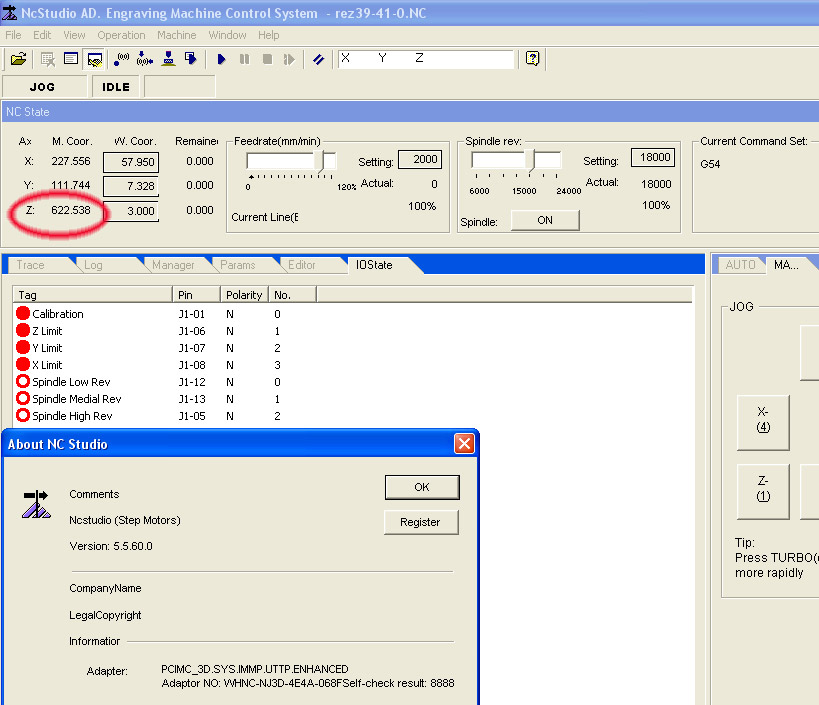The image size is (819, 705).
Task: Click the Reset double-slash icon
Action: 318,59
